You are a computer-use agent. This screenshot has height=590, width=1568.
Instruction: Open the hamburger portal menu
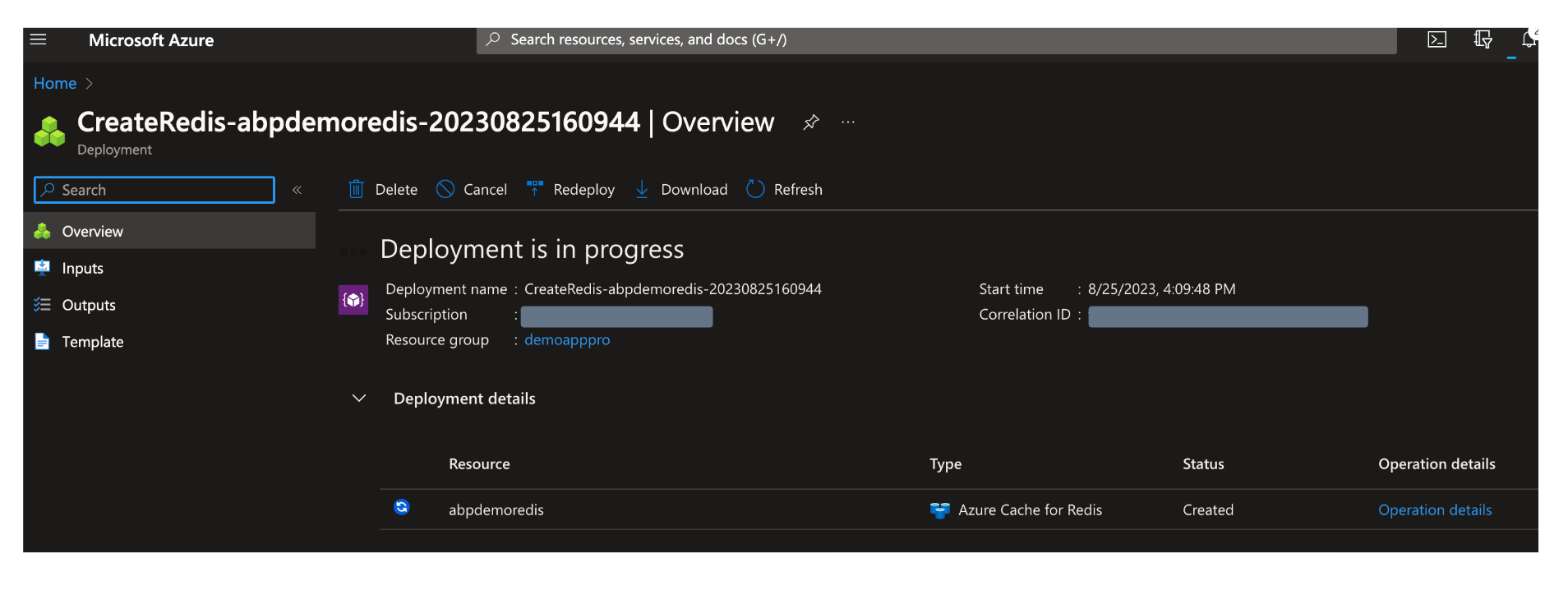click(x=38, y=39)
